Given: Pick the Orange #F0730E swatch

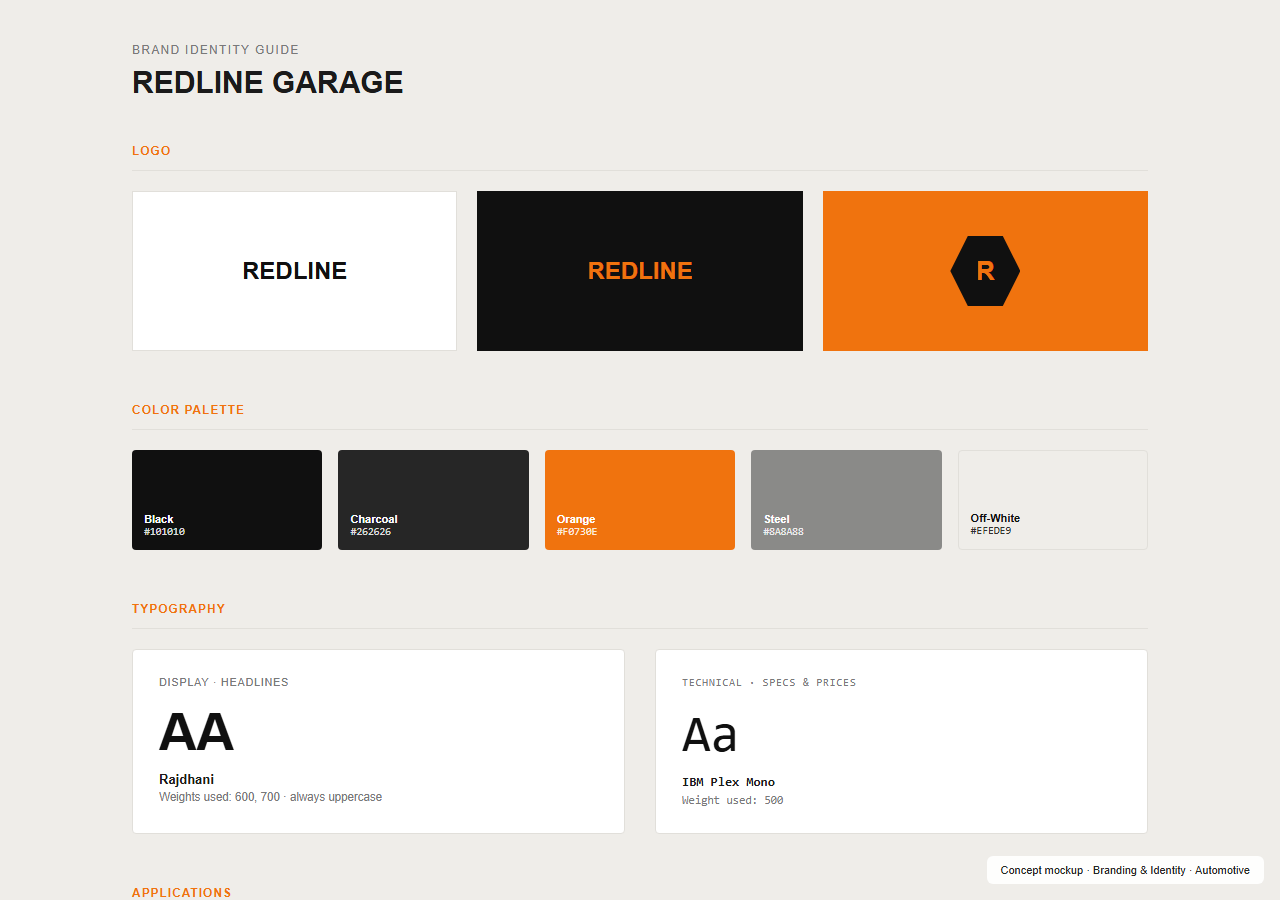Looking at the screenshot, I should 640,500.
